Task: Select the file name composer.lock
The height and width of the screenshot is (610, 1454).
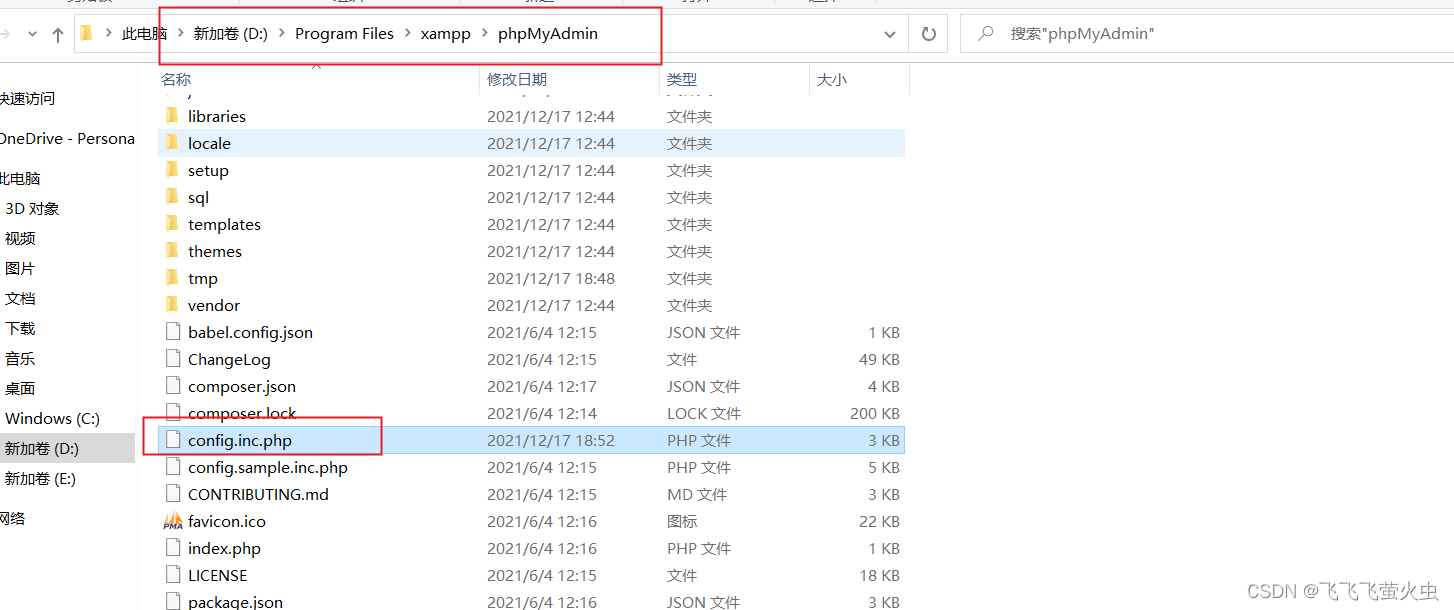Action: point(242,413)
